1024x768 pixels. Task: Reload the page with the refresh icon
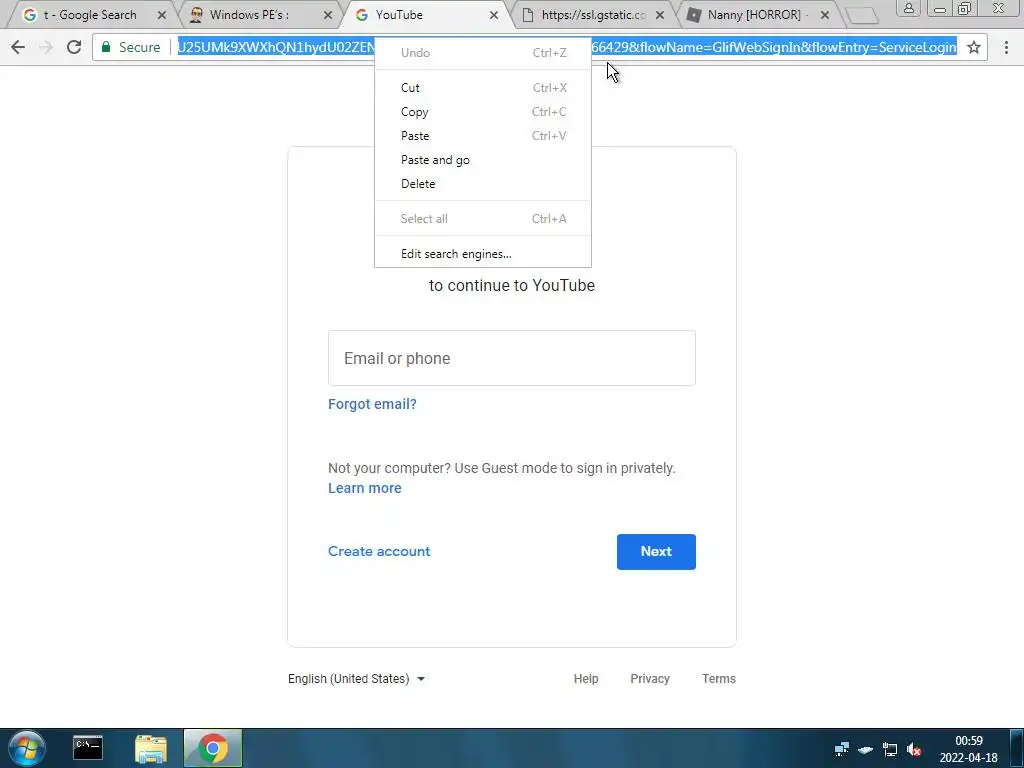point(74,47)
